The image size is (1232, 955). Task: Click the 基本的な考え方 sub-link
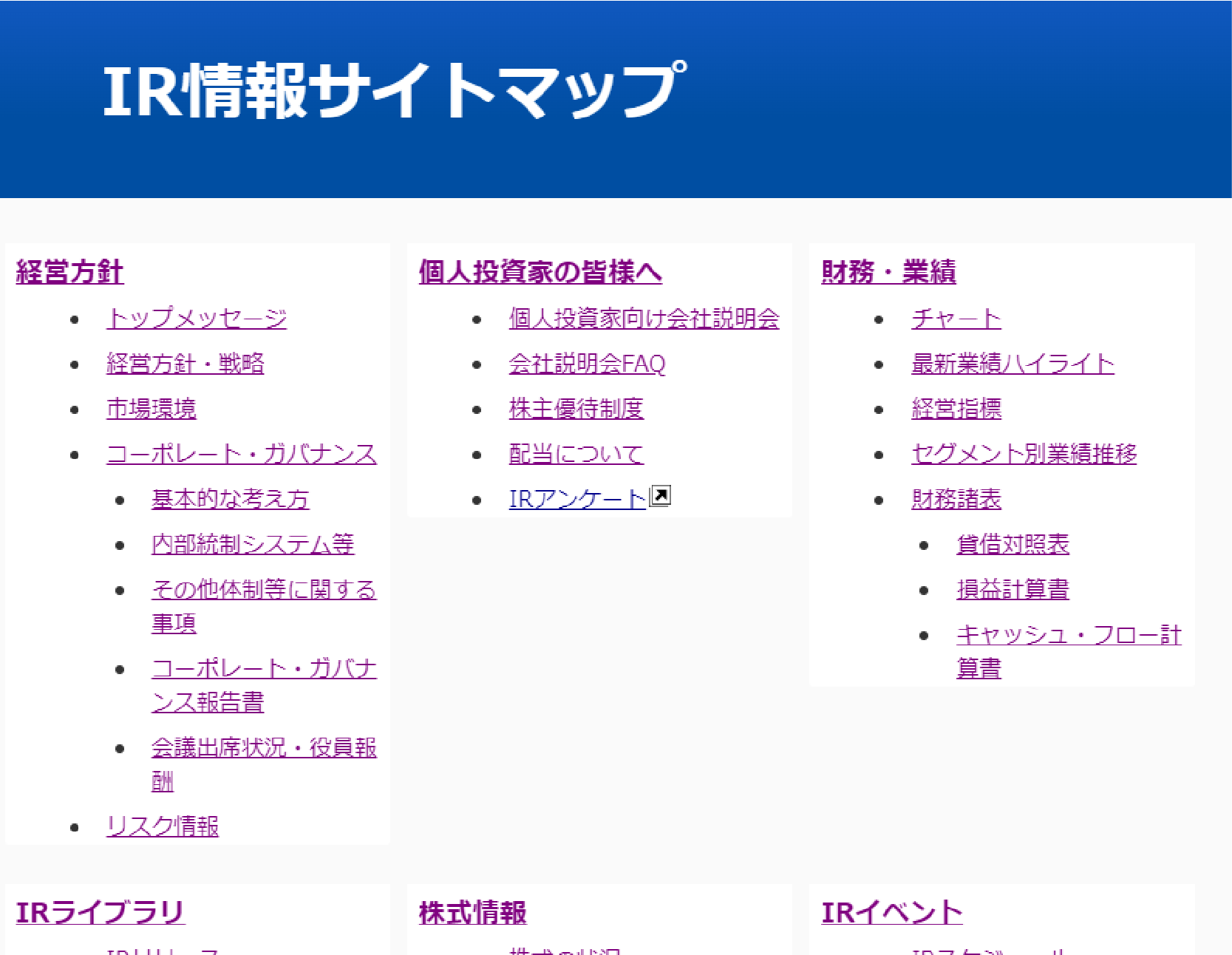coord(230,500)
